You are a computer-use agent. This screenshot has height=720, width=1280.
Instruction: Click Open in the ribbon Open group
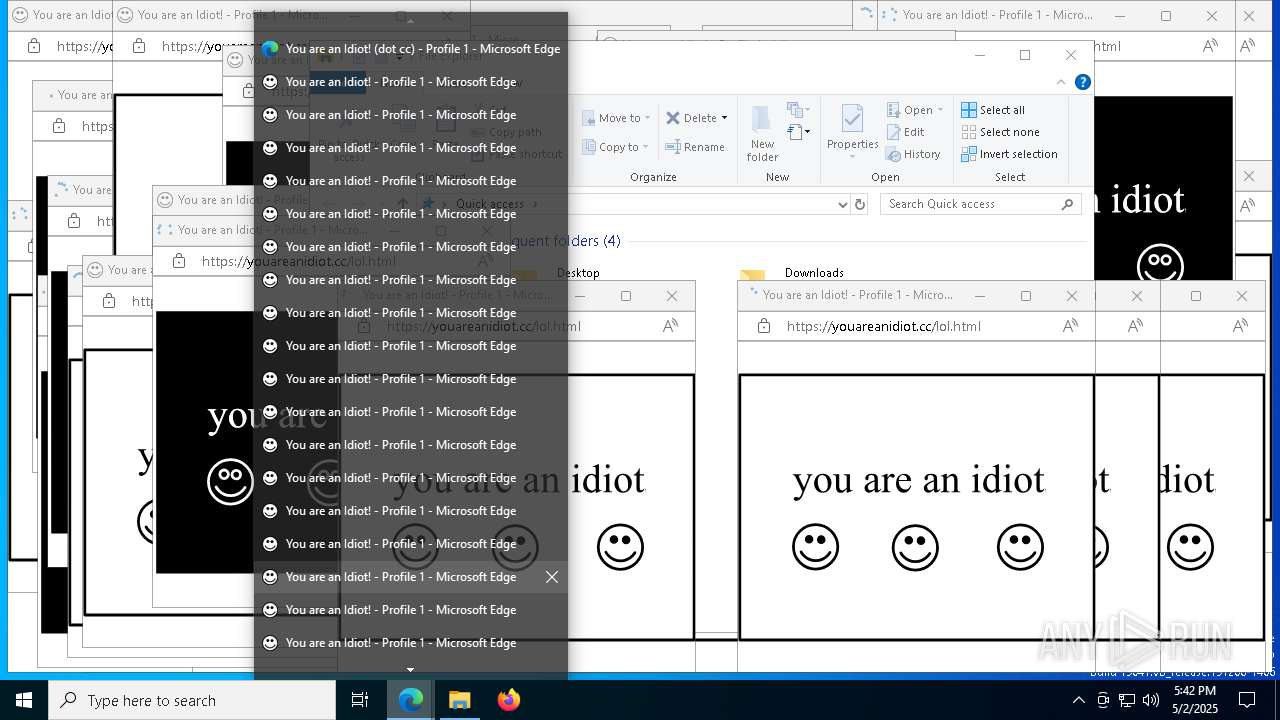click(910, 110)
